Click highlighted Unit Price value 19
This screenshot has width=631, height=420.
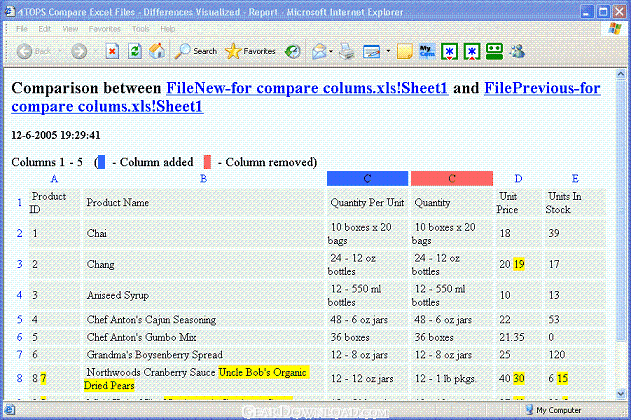pyautogui.click(x=519, y=264)
